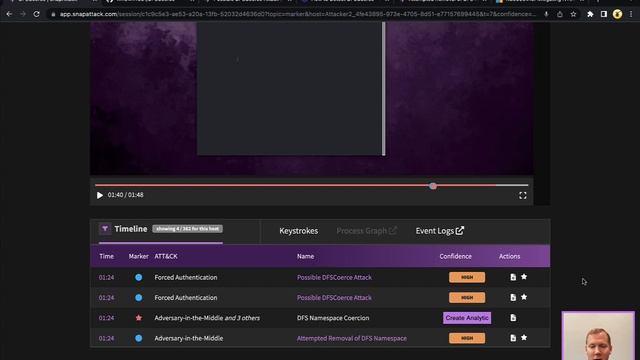Open the browser extensions puzzle icon
This screenshot has width=640, height=360.
pyautogui.click(x=590, y=14)
